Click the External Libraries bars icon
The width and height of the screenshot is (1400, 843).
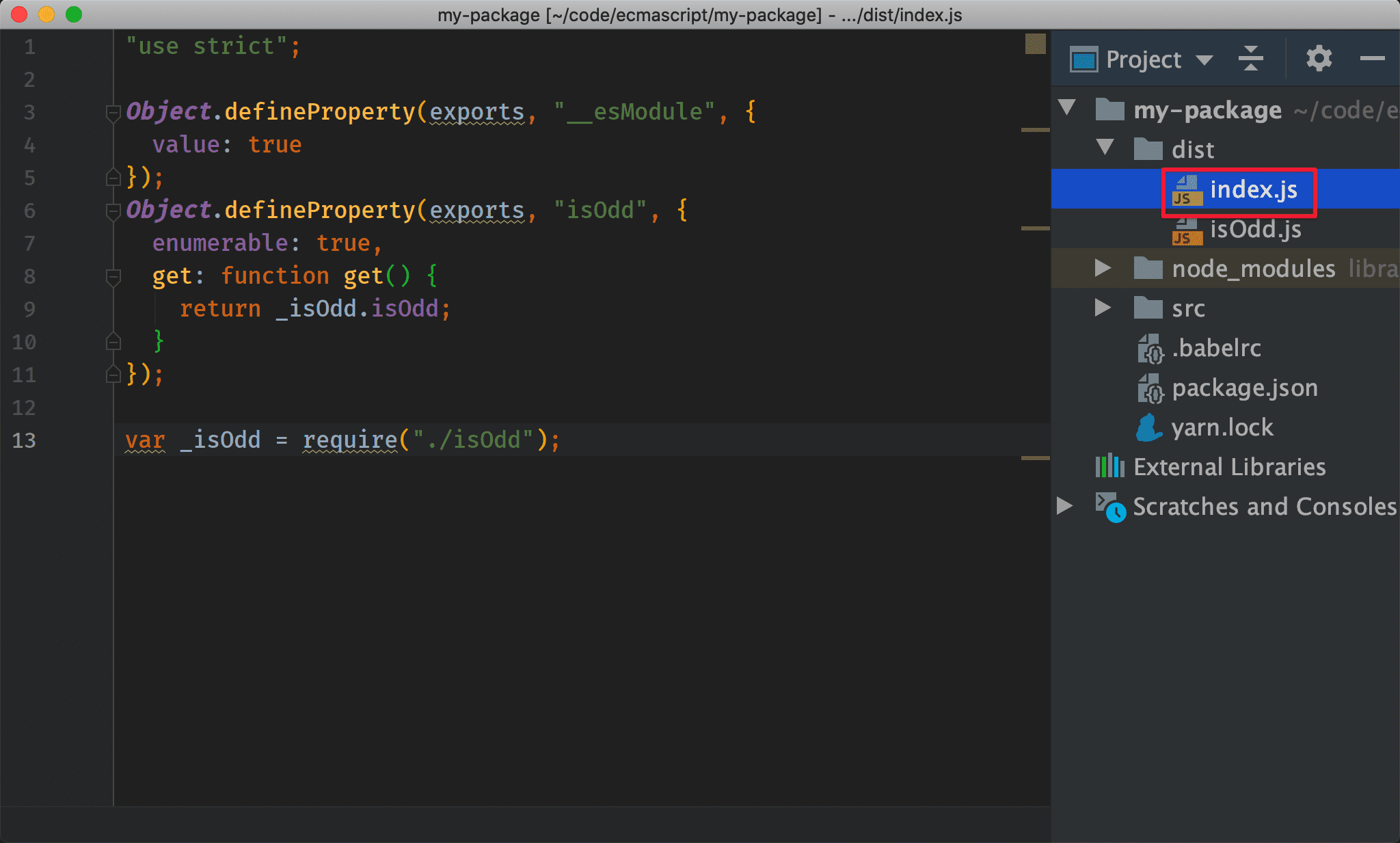coord(1109,466)
